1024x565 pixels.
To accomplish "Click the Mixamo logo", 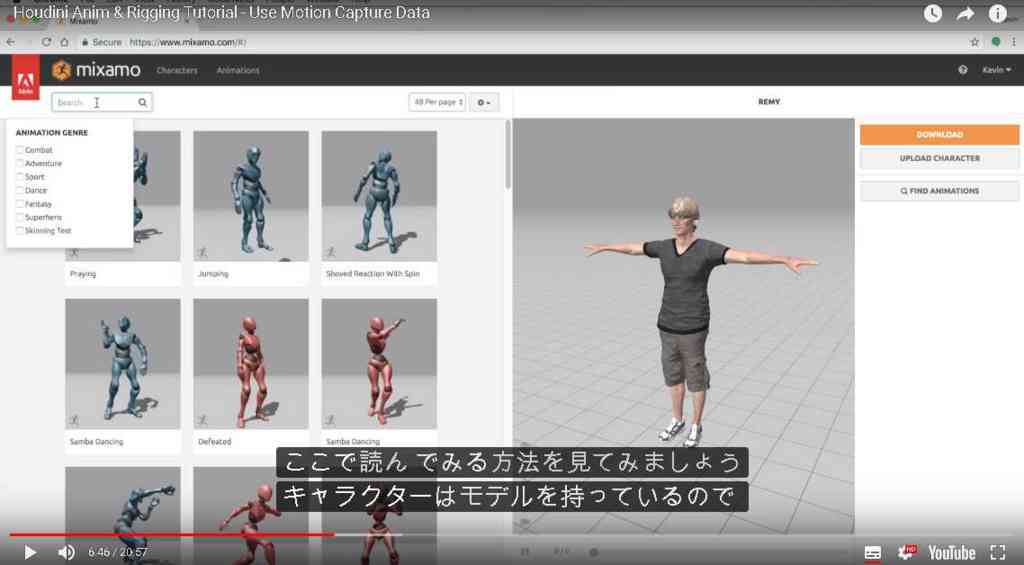I will pyautogui.click(x=96, y=70).
